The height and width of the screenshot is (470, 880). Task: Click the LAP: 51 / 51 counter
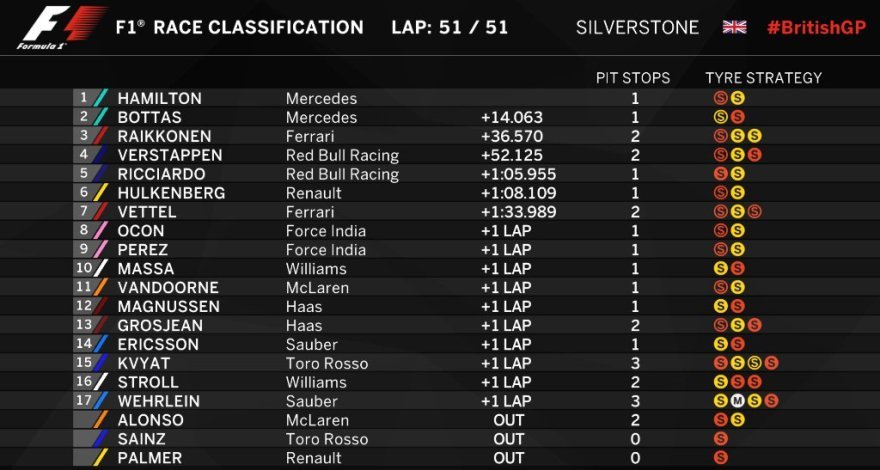(450, 27)
